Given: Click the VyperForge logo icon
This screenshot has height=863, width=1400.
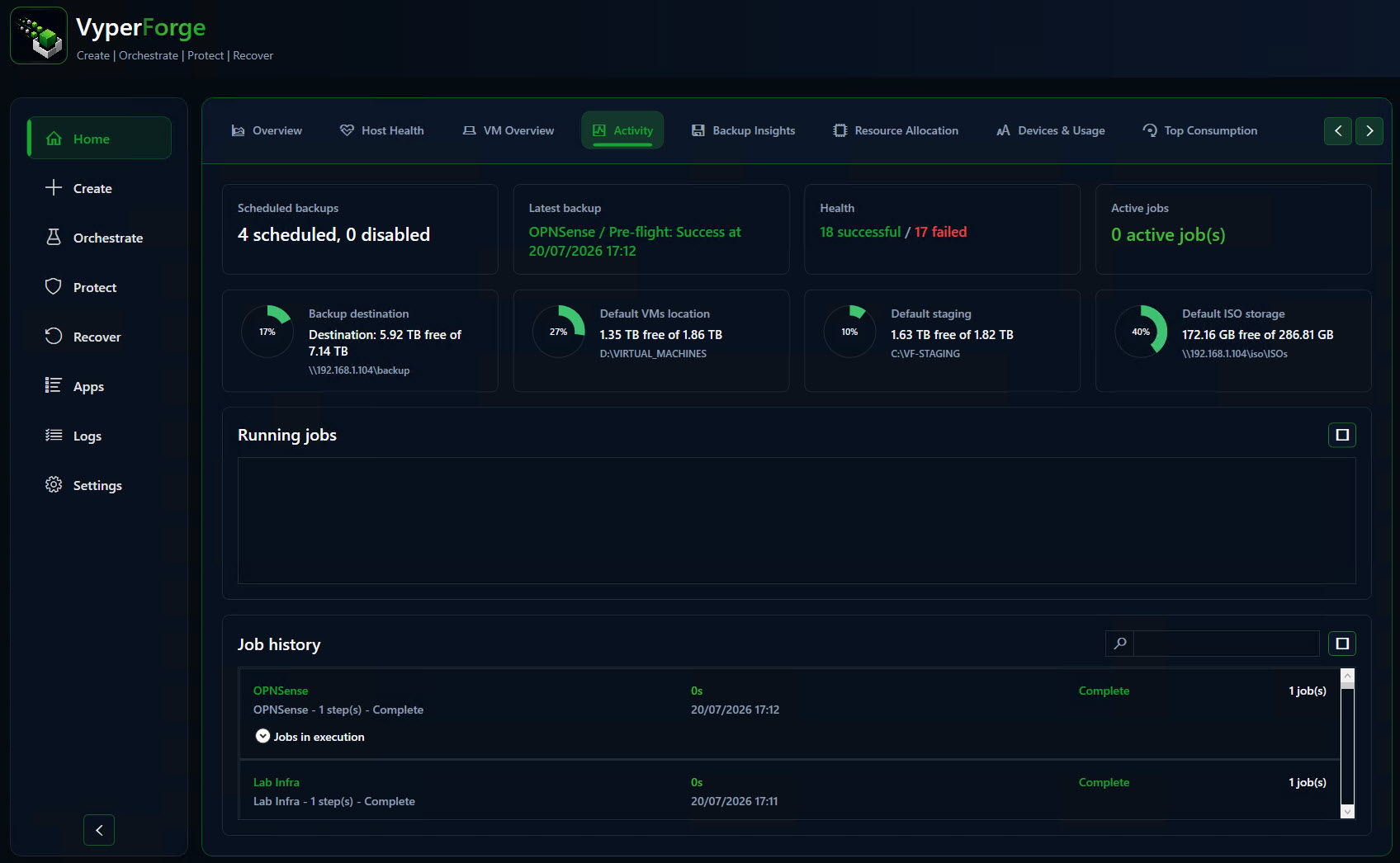Looking at the screenshot, I should pyautogui.click(x=39, y=35).
